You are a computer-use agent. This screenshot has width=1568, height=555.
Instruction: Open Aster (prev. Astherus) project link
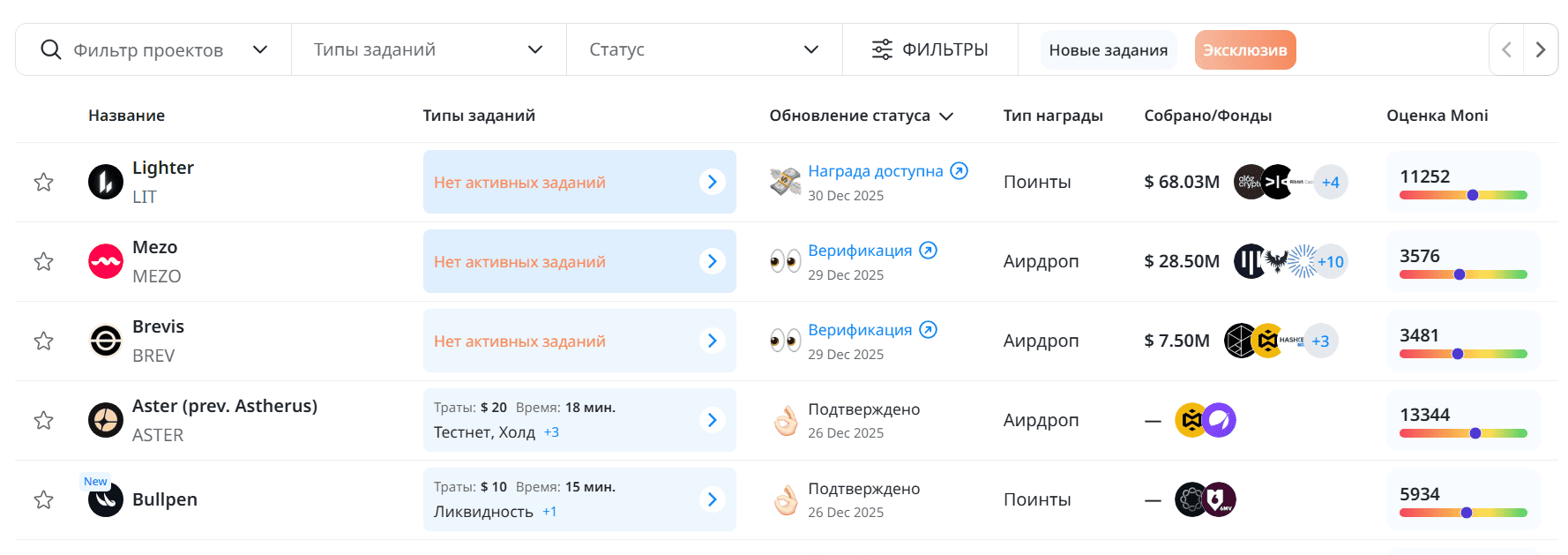pos(225,406)
